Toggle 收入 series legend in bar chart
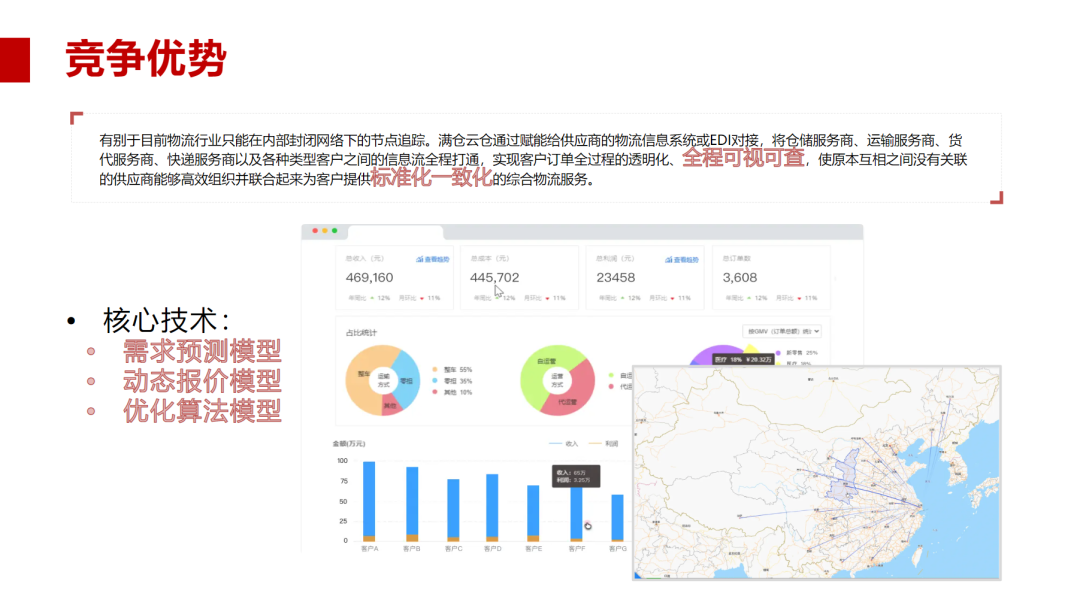Viewport: 1080px width, 599px height. [563, 443]
